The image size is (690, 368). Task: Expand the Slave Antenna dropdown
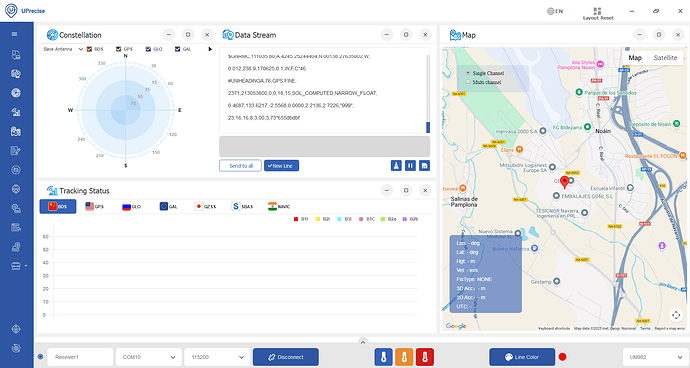(x=62, y=49)
